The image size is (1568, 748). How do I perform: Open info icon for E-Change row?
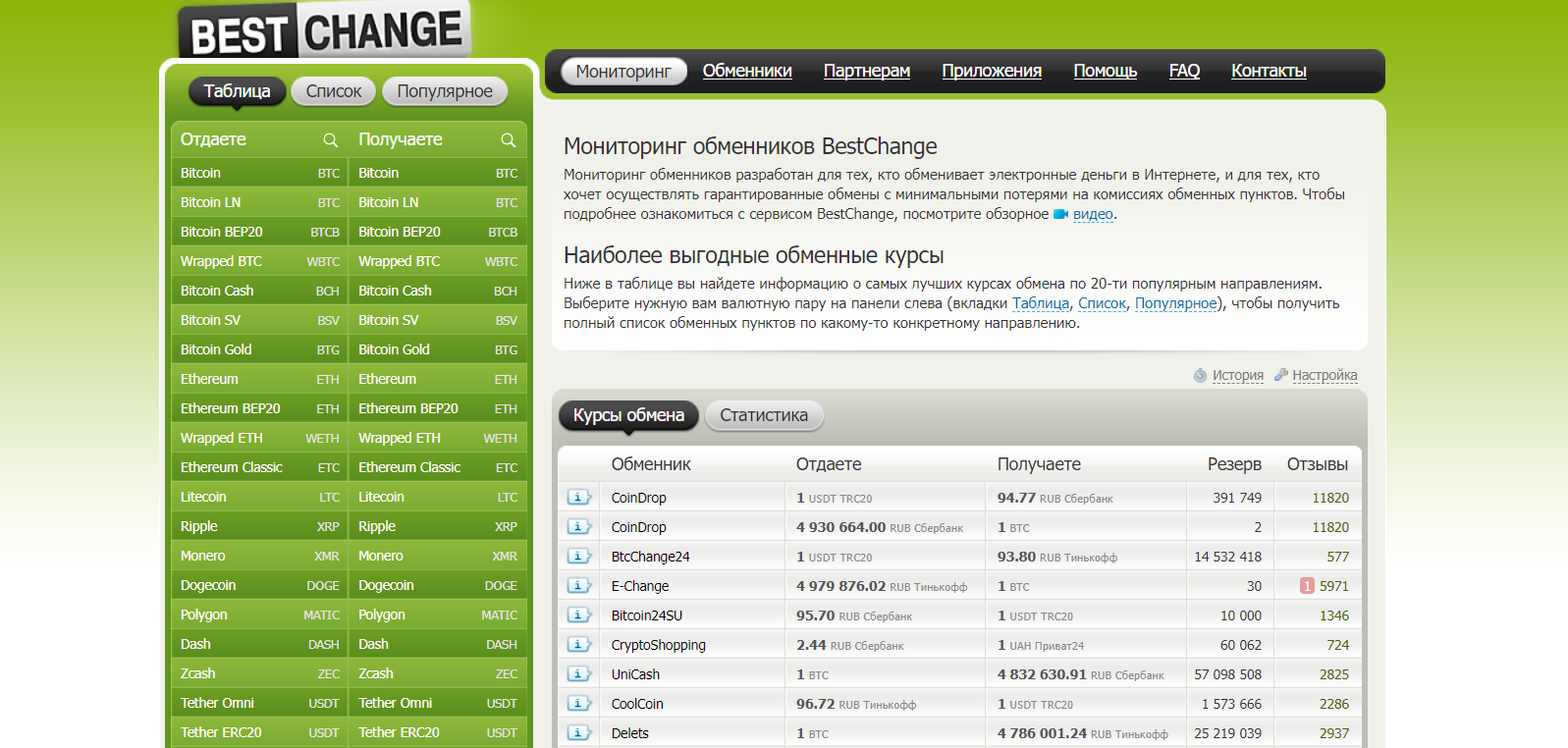pos(579,586)
